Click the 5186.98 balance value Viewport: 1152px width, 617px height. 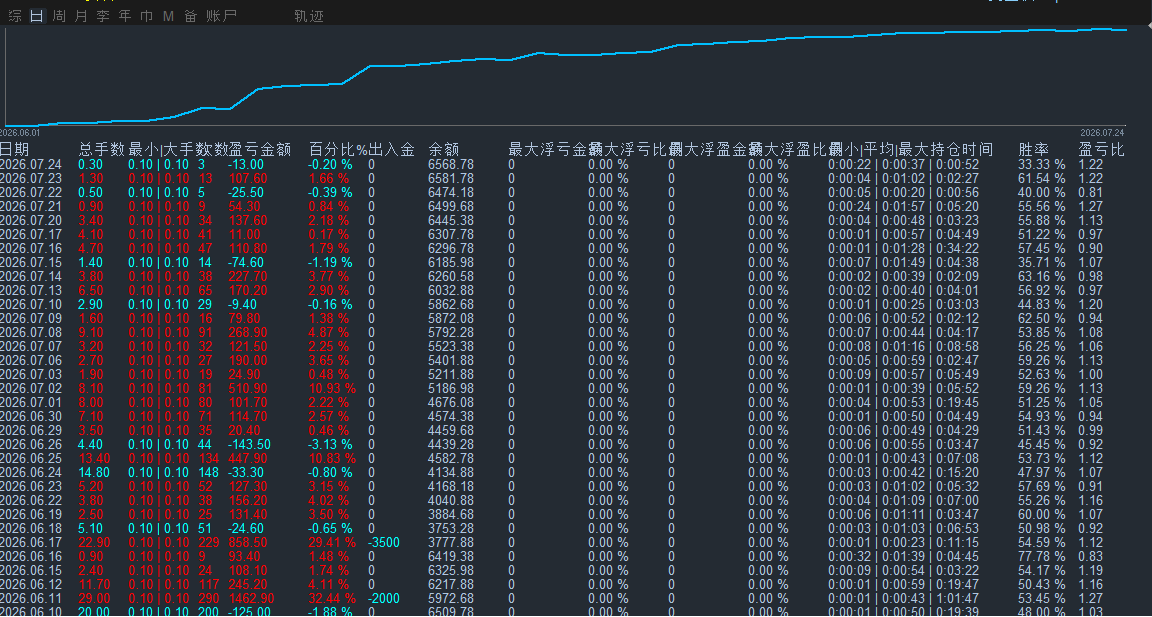[451, 389]
